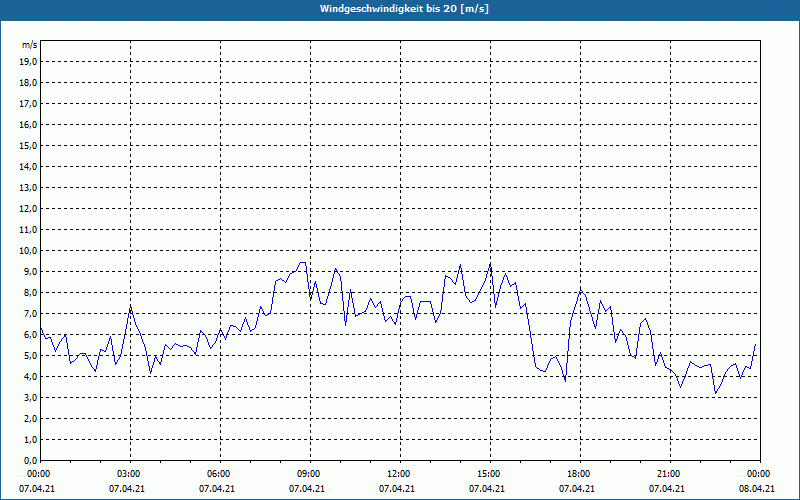Select the m/s unit label
800x500 pixels.
tap(29, 45)
